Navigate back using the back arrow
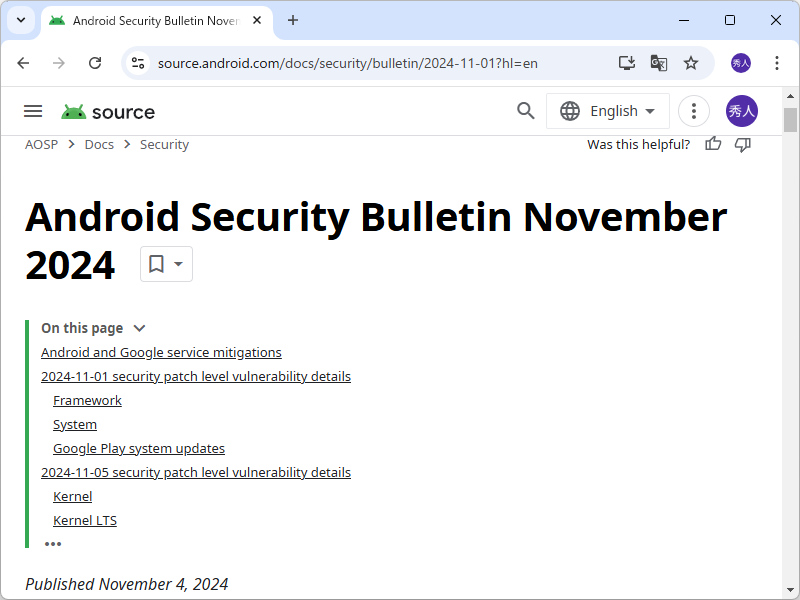Viewport: 800px width, 600px height. click(23, 62)
